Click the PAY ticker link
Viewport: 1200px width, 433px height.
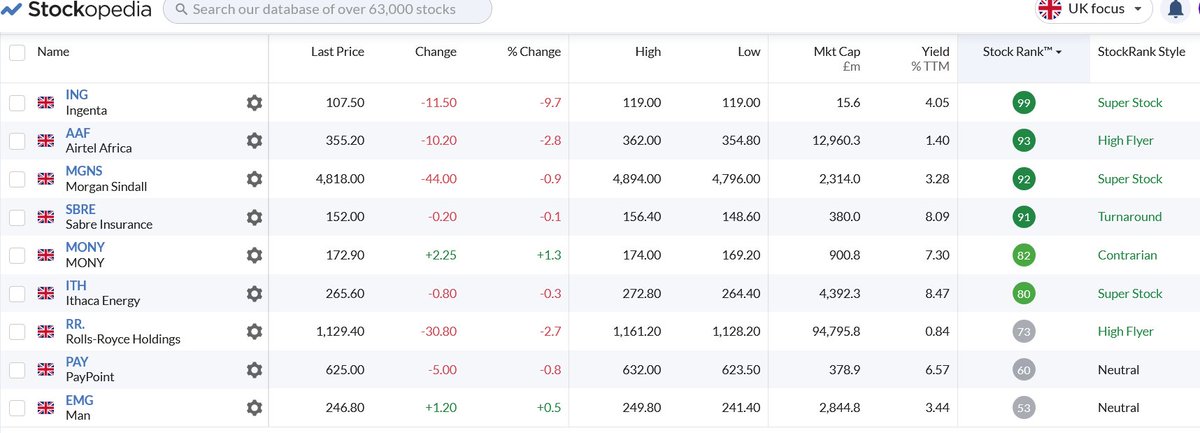pyautogui.click(x=77, y=362)
